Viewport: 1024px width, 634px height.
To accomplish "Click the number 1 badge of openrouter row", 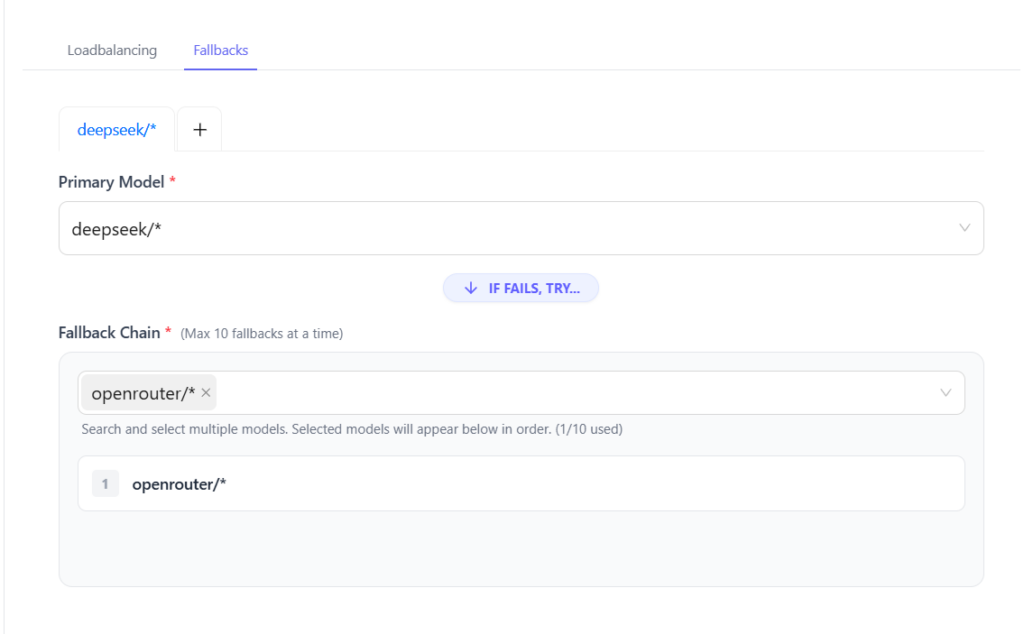I will pyautogui.click(x=105, y=484).
